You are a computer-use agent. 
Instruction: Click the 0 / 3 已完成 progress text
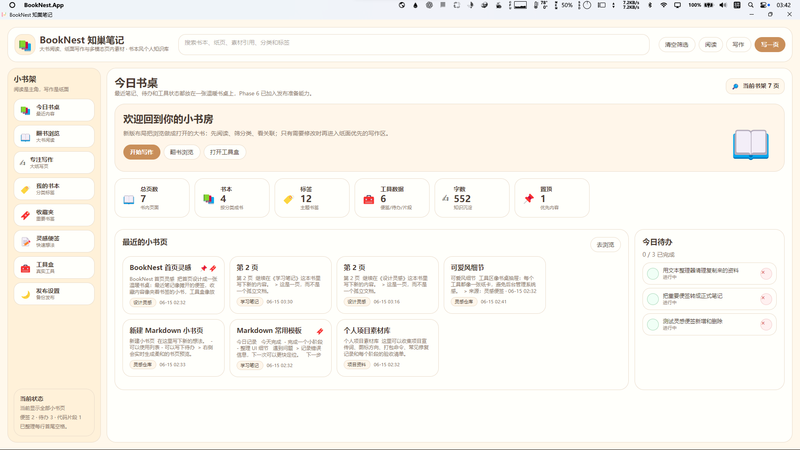coord(659,255)
